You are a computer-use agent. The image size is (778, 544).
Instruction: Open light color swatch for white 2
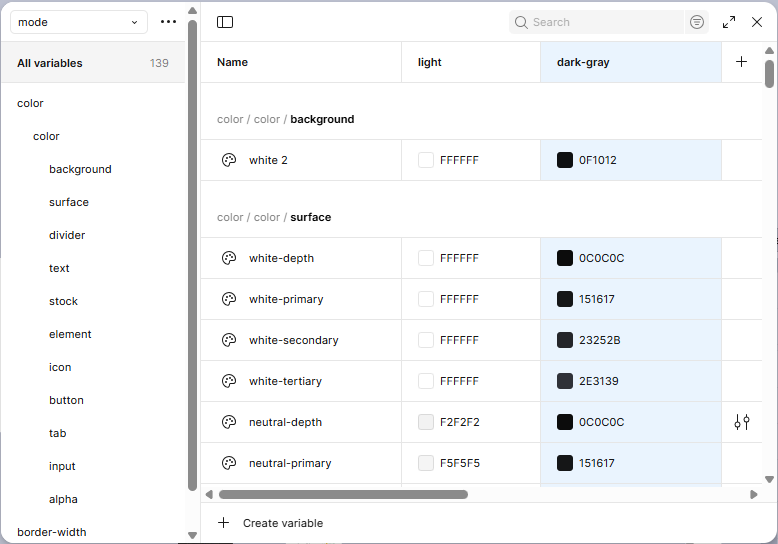click(426, 160)
